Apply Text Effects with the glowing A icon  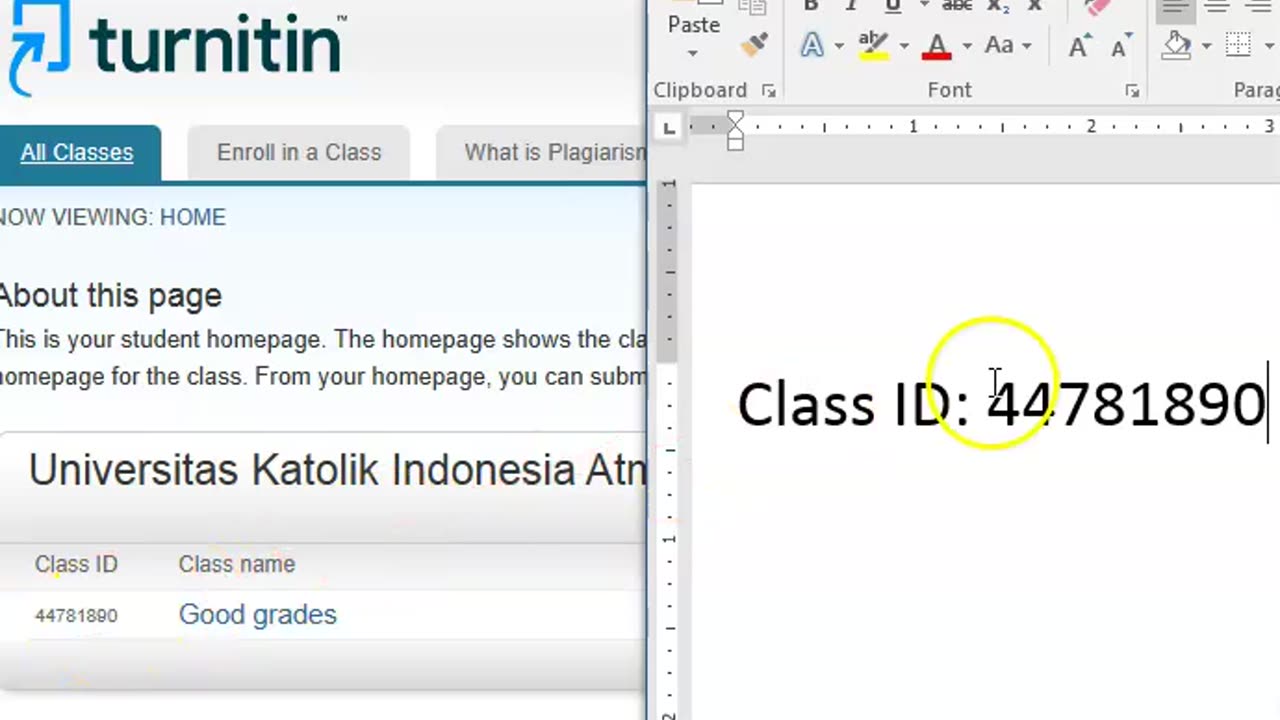click(x=812, y=45)
